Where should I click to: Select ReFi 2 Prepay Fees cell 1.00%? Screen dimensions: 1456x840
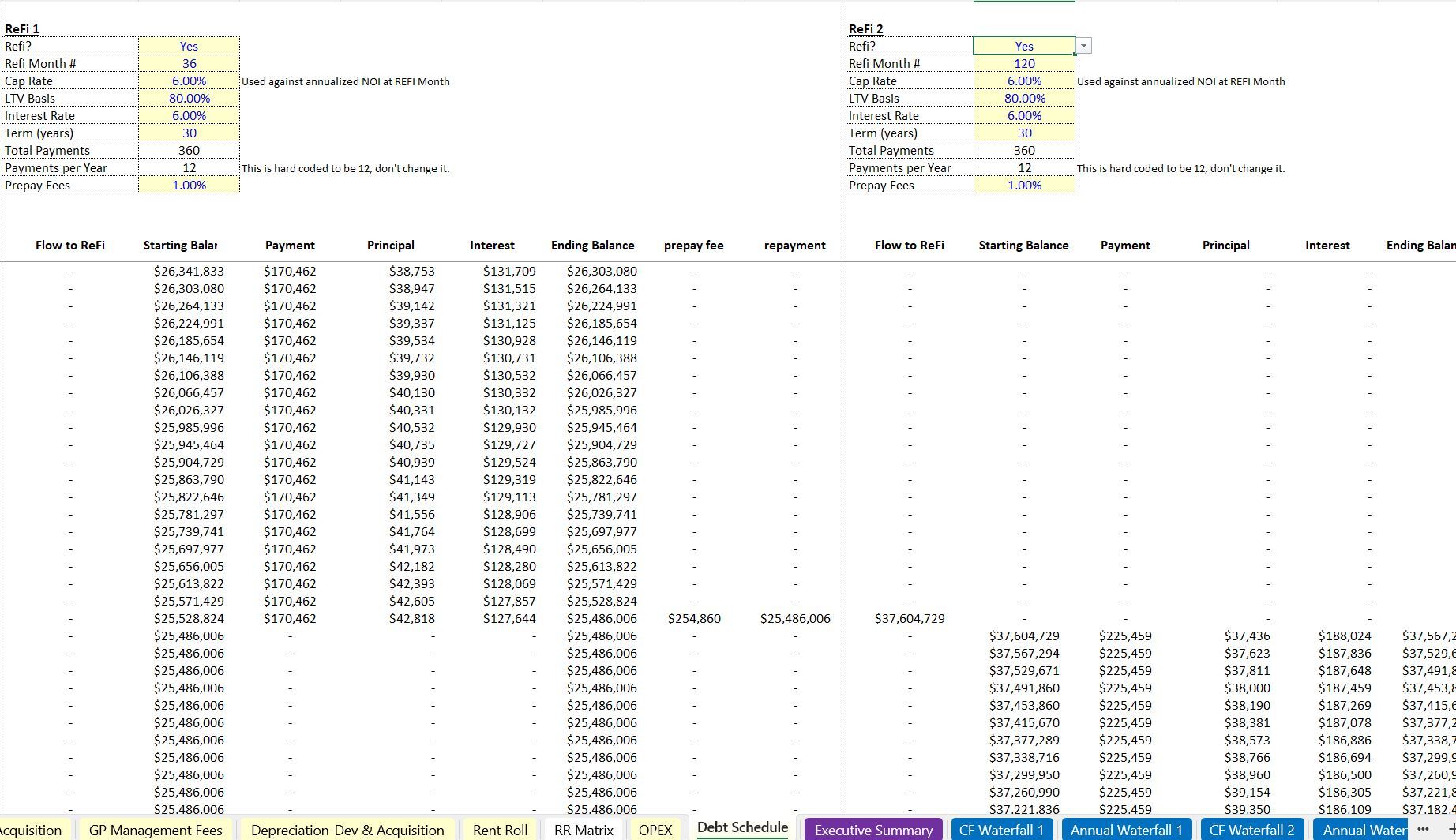1024,185
